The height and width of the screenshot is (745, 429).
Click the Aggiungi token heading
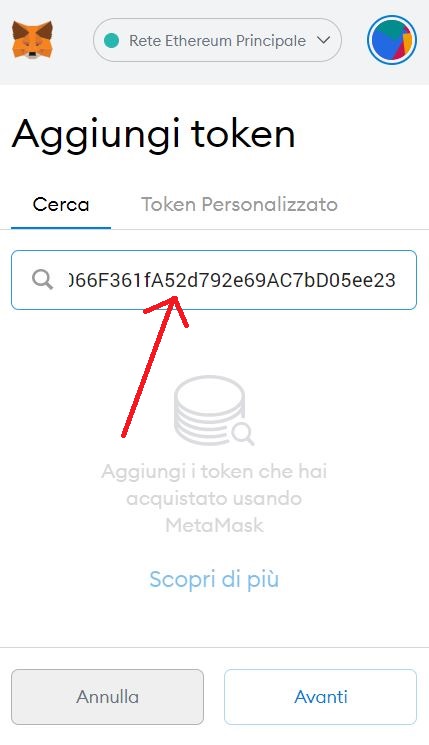[x=153, y=135]
